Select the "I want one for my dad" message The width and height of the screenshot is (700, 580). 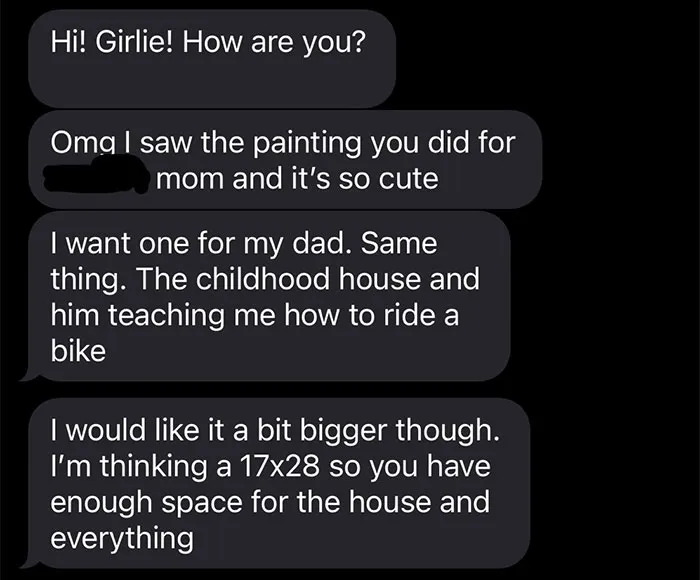(269, 296)
